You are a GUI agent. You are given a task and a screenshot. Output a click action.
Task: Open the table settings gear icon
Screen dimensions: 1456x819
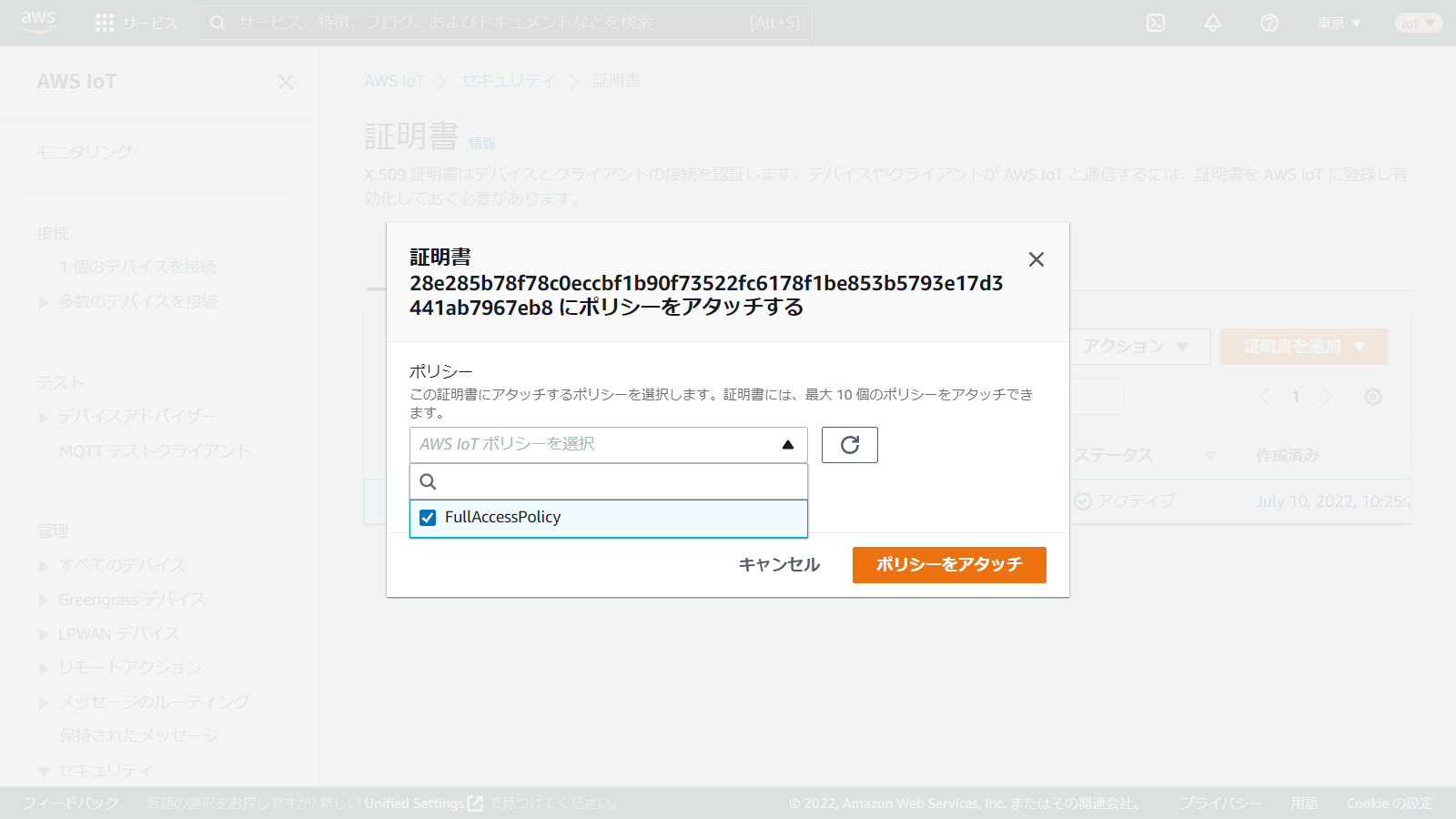[x=1372, y=397]
